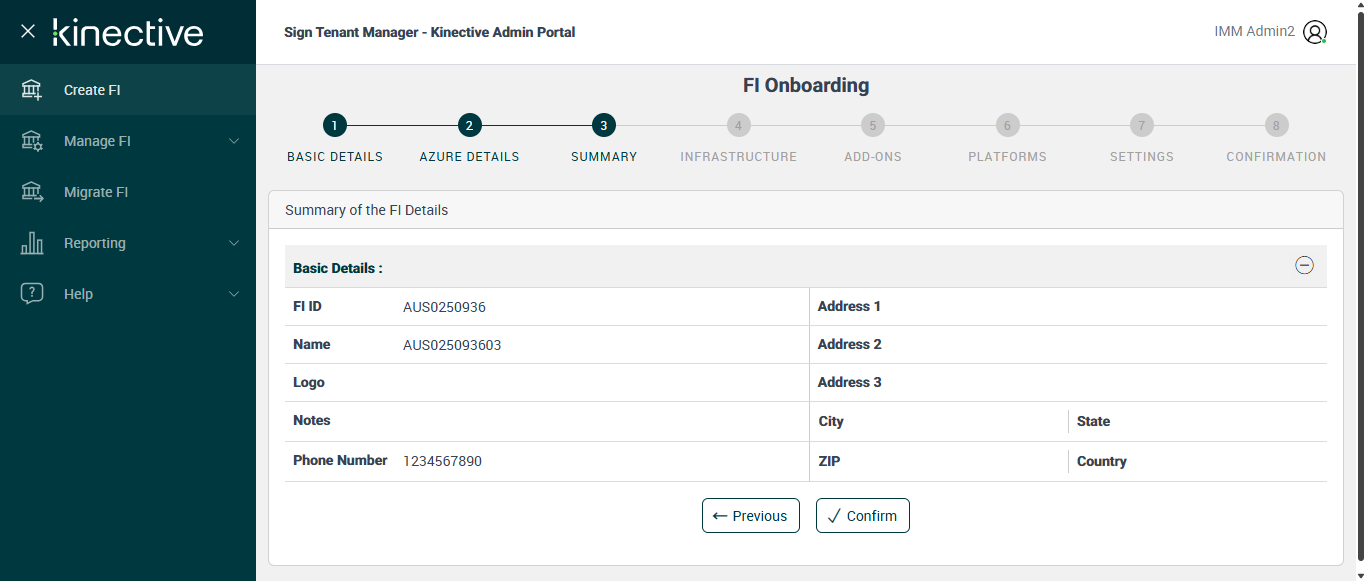Click the Manage FI bank icon
1366x581 pixels.
click(x=32, y=141)
